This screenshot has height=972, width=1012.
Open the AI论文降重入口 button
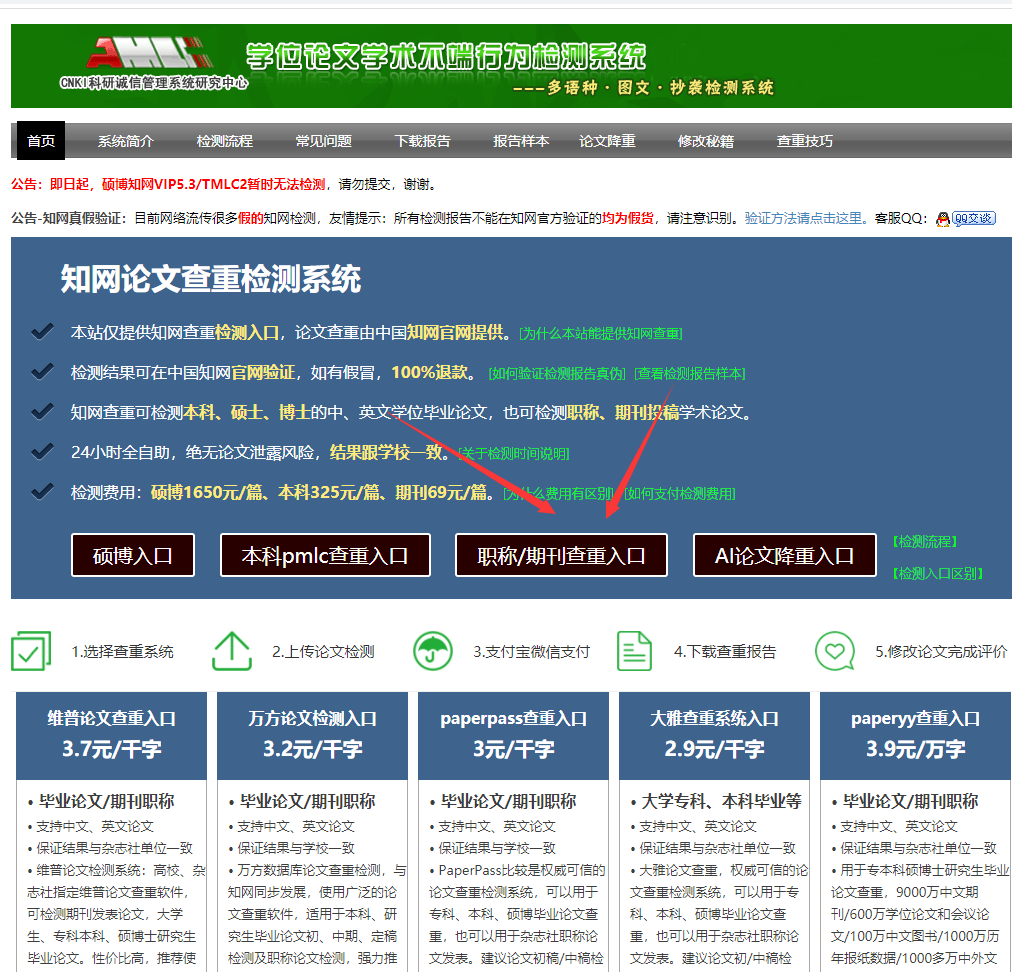tap(785, 555)
